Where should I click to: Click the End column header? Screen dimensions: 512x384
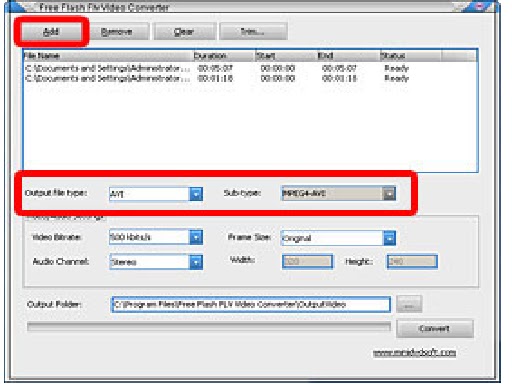pyautogui.click(x=349, y=56)
